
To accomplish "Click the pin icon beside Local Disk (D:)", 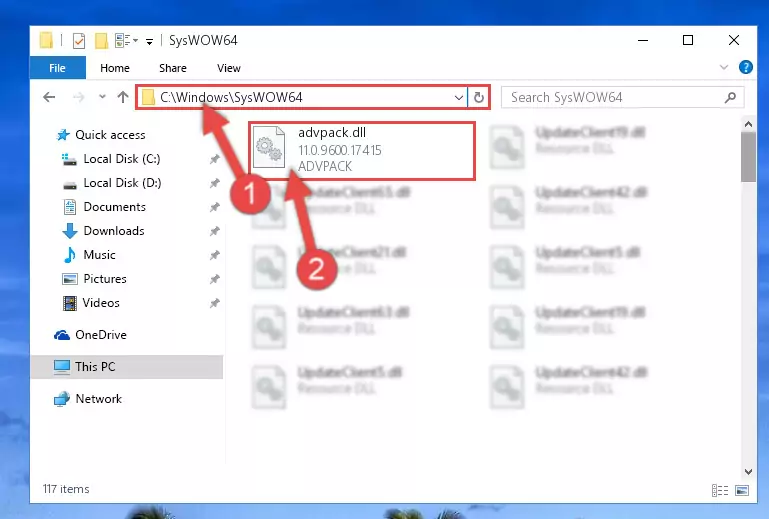I will (x=214, y=183).
